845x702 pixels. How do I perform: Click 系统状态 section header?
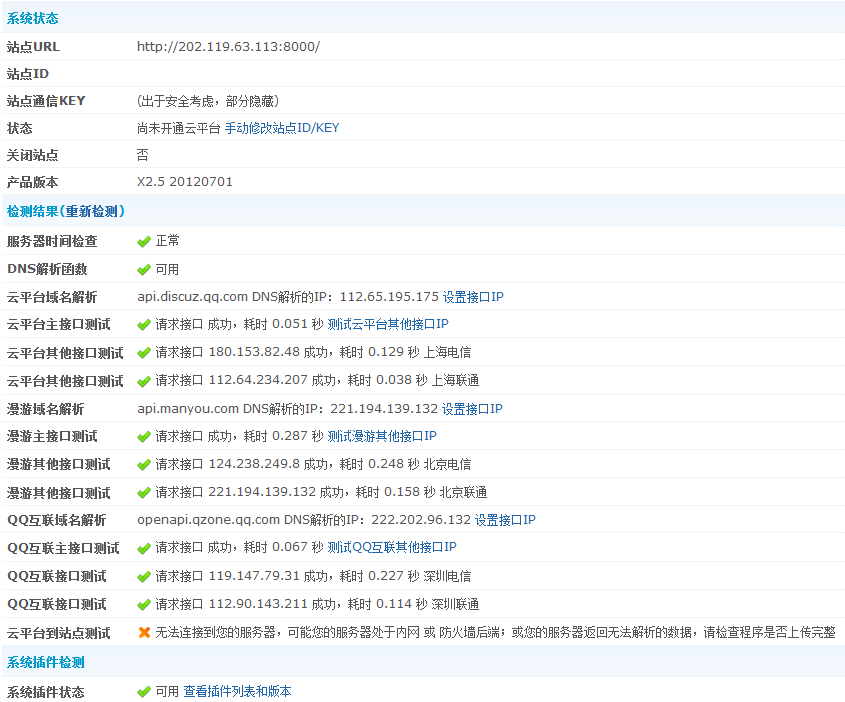(x=32, y=18)
